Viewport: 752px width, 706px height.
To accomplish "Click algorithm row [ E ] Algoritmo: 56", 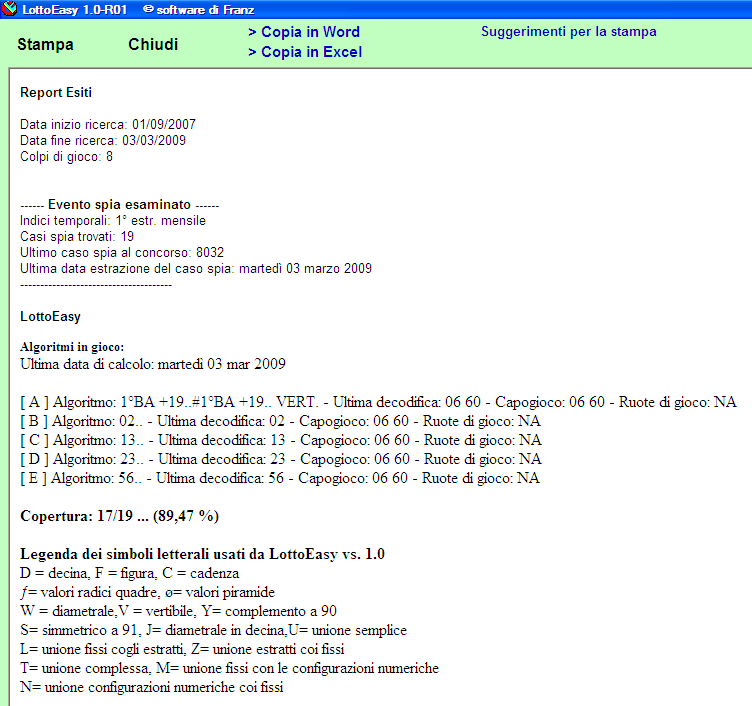I will point(280,478).
